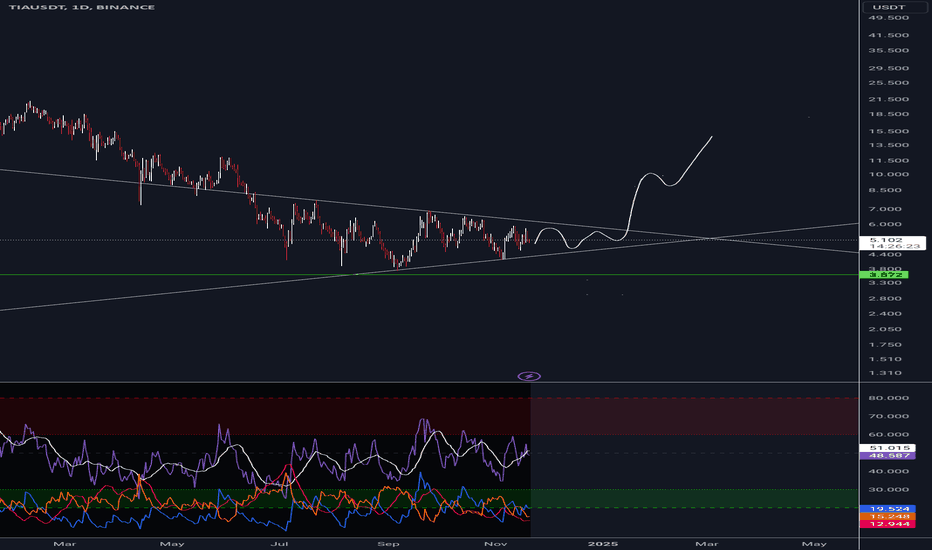Click the 35.500 price axis label
The image size is (932, 550).
[x=889, y=51]
